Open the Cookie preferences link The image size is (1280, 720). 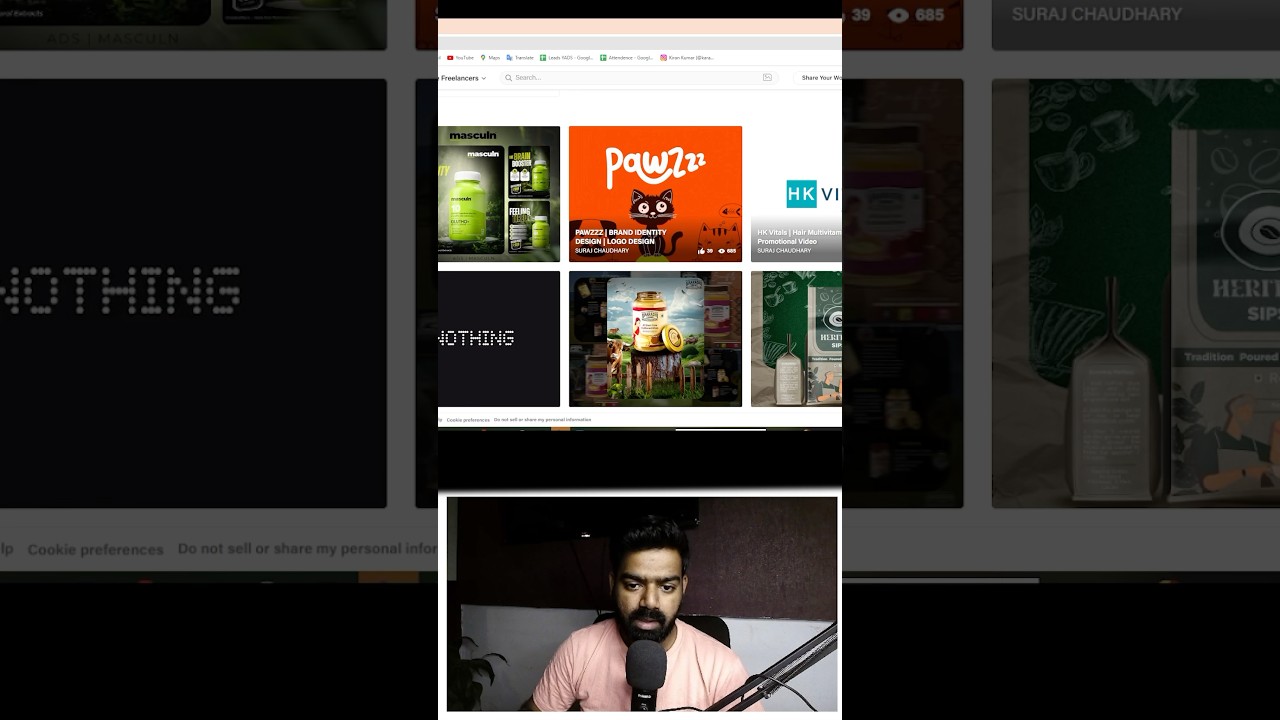pyautogui.click(x=468, y=420)
